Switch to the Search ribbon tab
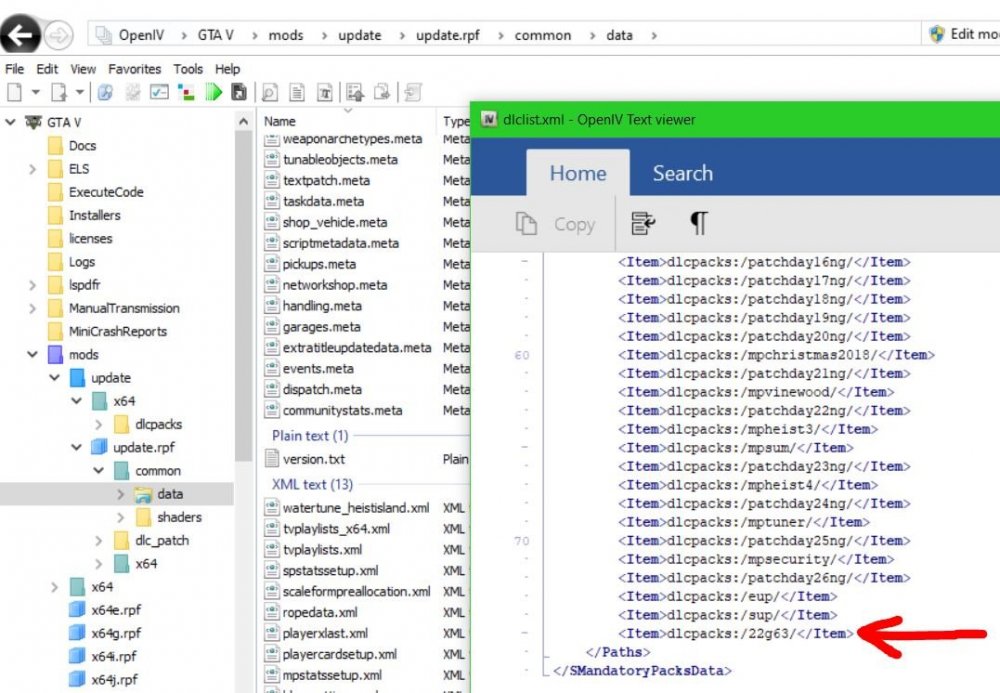This screenshot has width=1000, height=693. [682, 173]
